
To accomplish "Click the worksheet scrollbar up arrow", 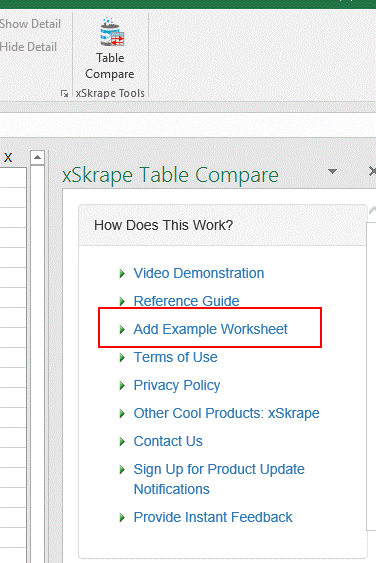I will (x=37, y=158).
